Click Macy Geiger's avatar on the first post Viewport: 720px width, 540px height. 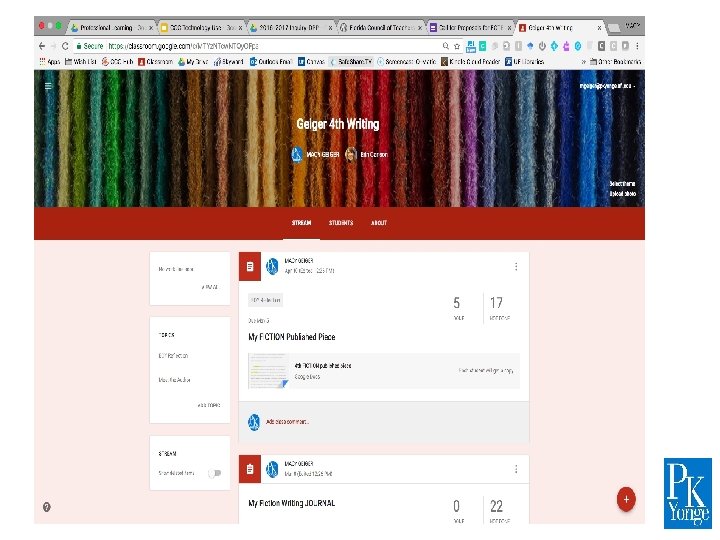(x=272, y=266)
